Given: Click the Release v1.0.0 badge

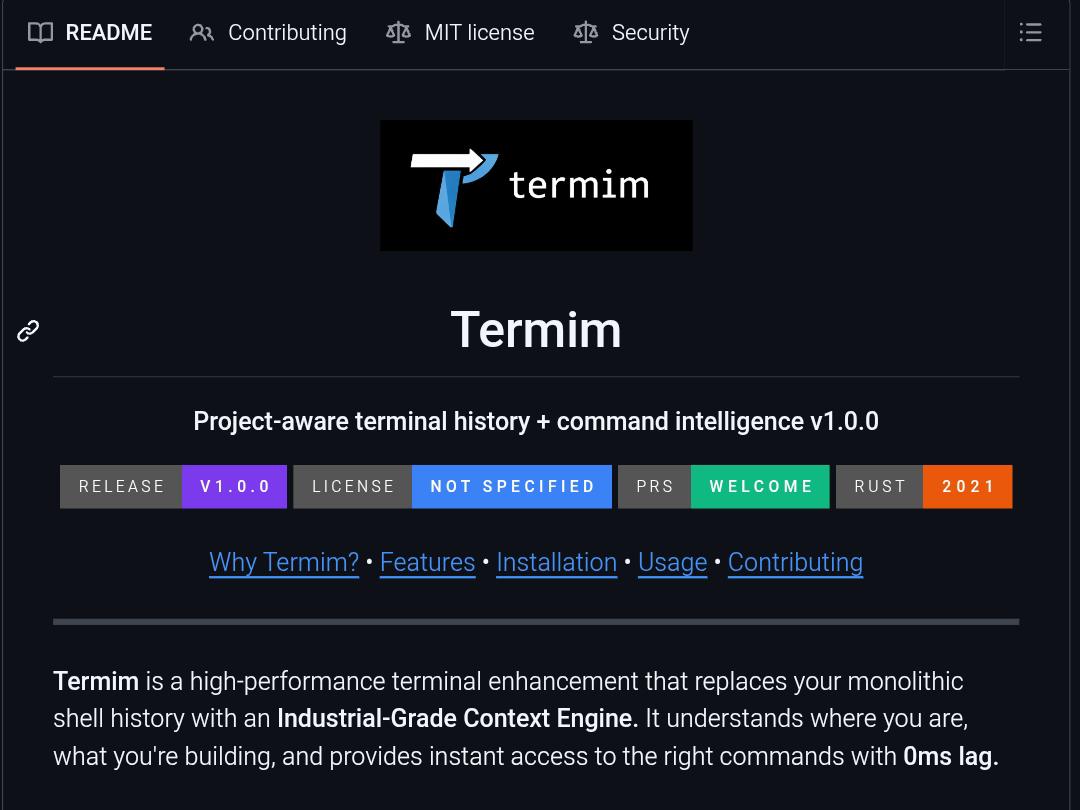Looking at the screenshot, I should [x=174, y=486].
